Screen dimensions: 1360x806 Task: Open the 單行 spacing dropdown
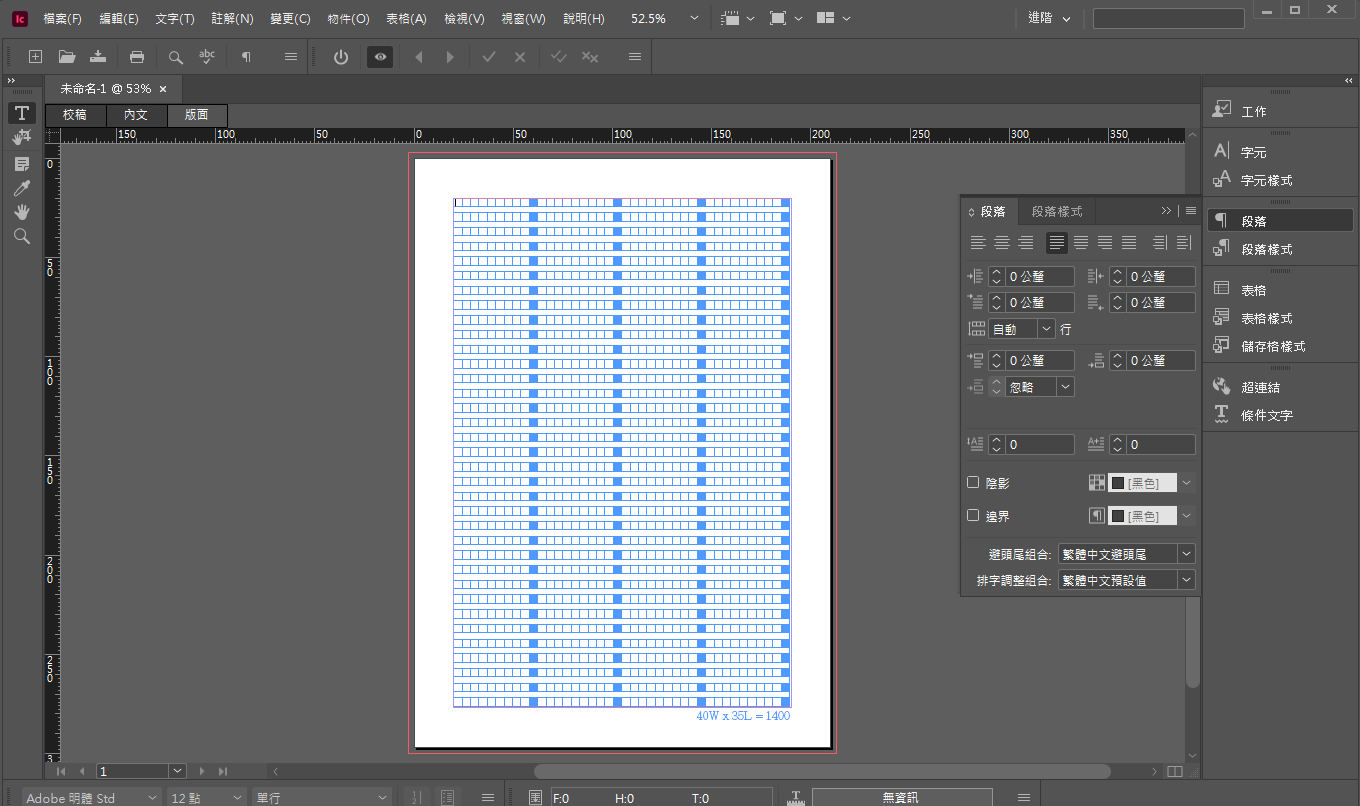point(383,798)
